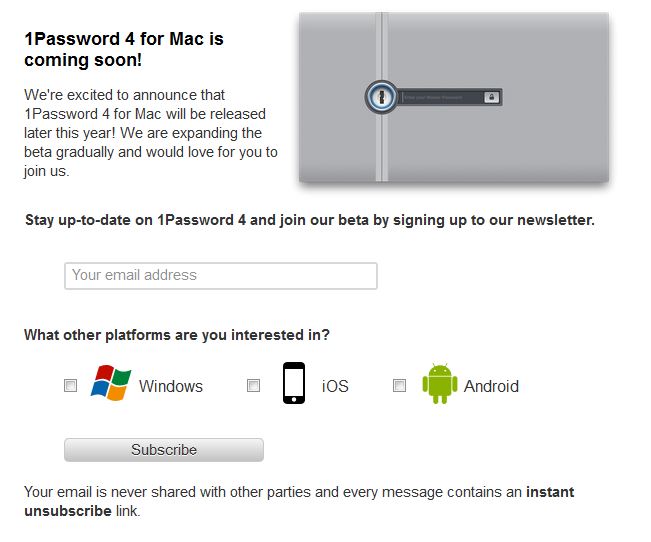651x542 pixels.
Task: Click the '1Password 4 for Mac is coming soon!' heading
Action: [124, 49]
